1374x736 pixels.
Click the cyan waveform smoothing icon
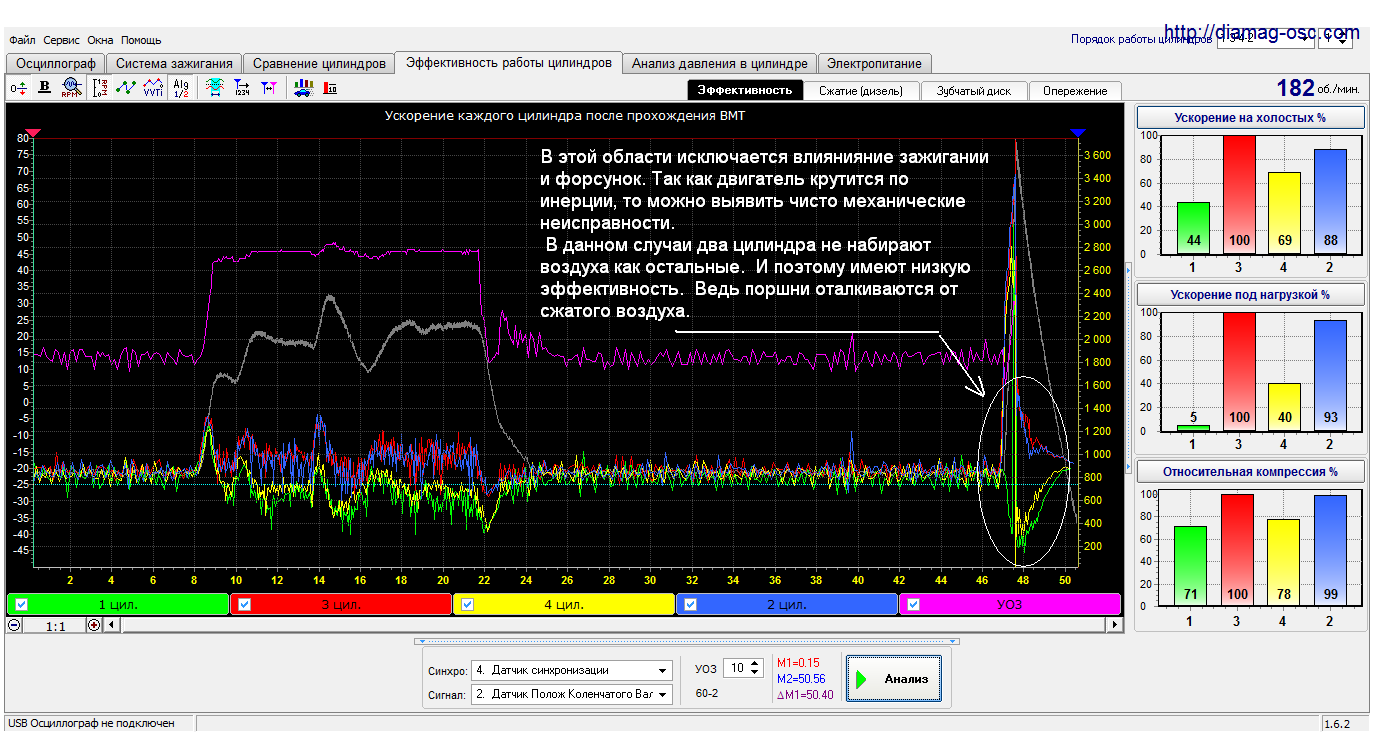click(x=214, y=88)
